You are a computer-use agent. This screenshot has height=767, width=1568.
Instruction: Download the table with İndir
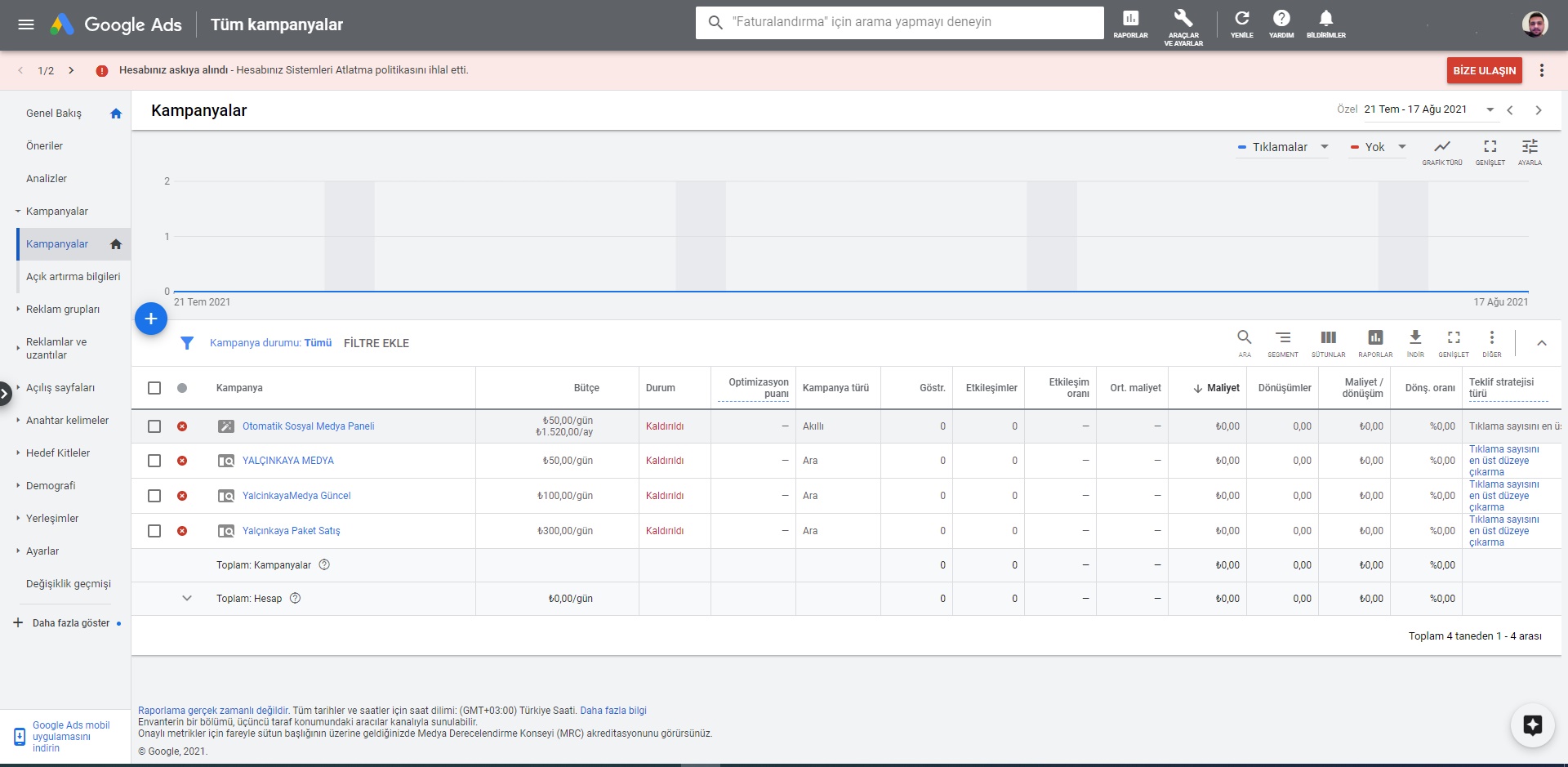[1415, 343]
